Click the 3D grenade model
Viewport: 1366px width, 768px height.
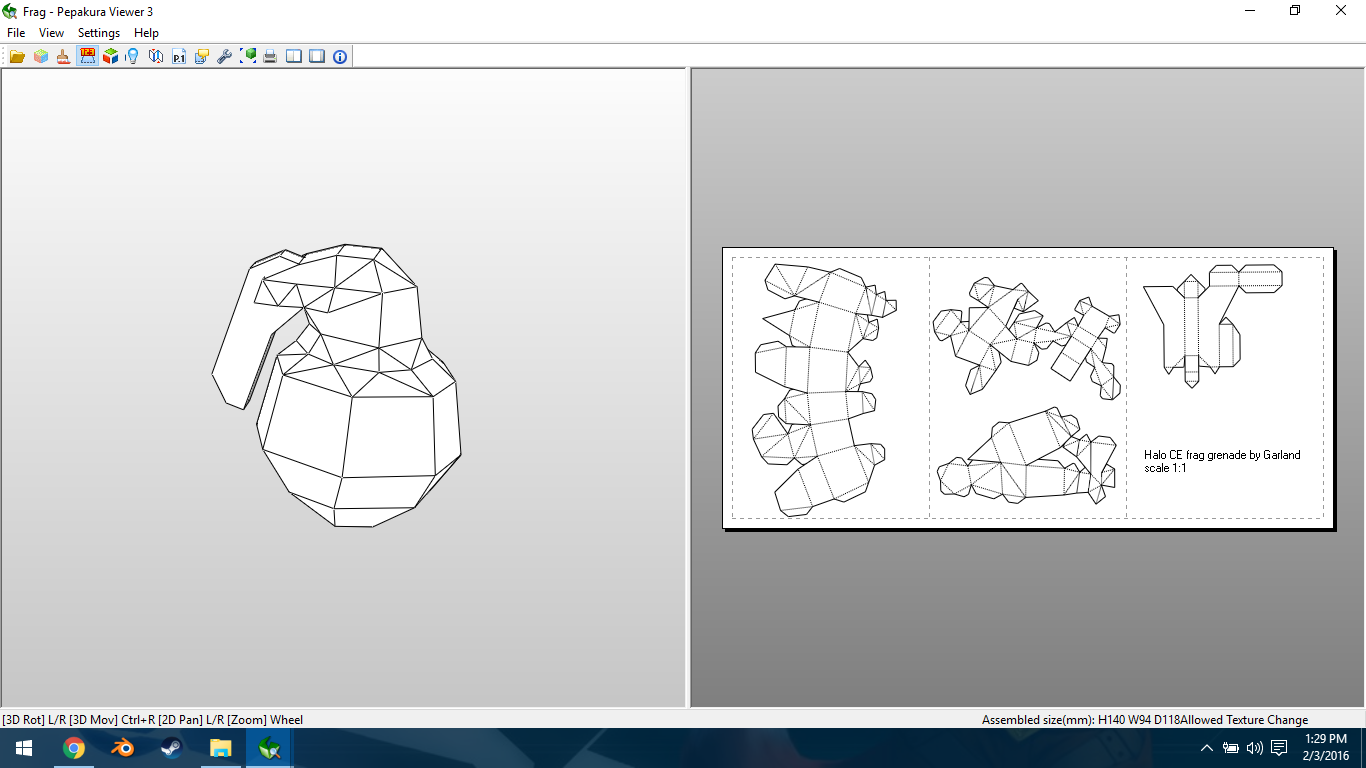click(338, 385)
